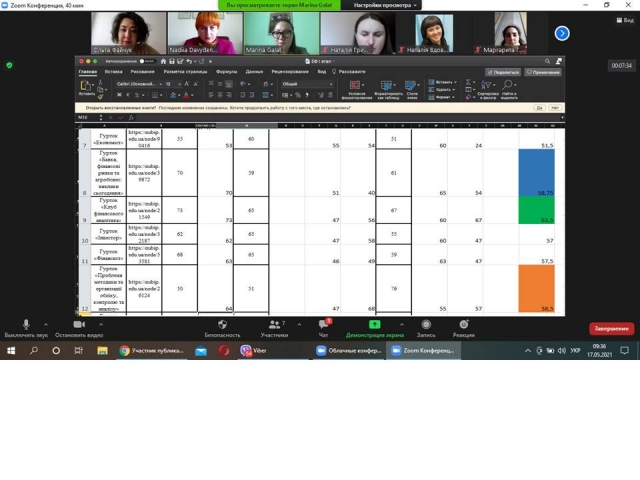
Task: Click Нет on recovery message bar
Action: [x=555, y=108]
